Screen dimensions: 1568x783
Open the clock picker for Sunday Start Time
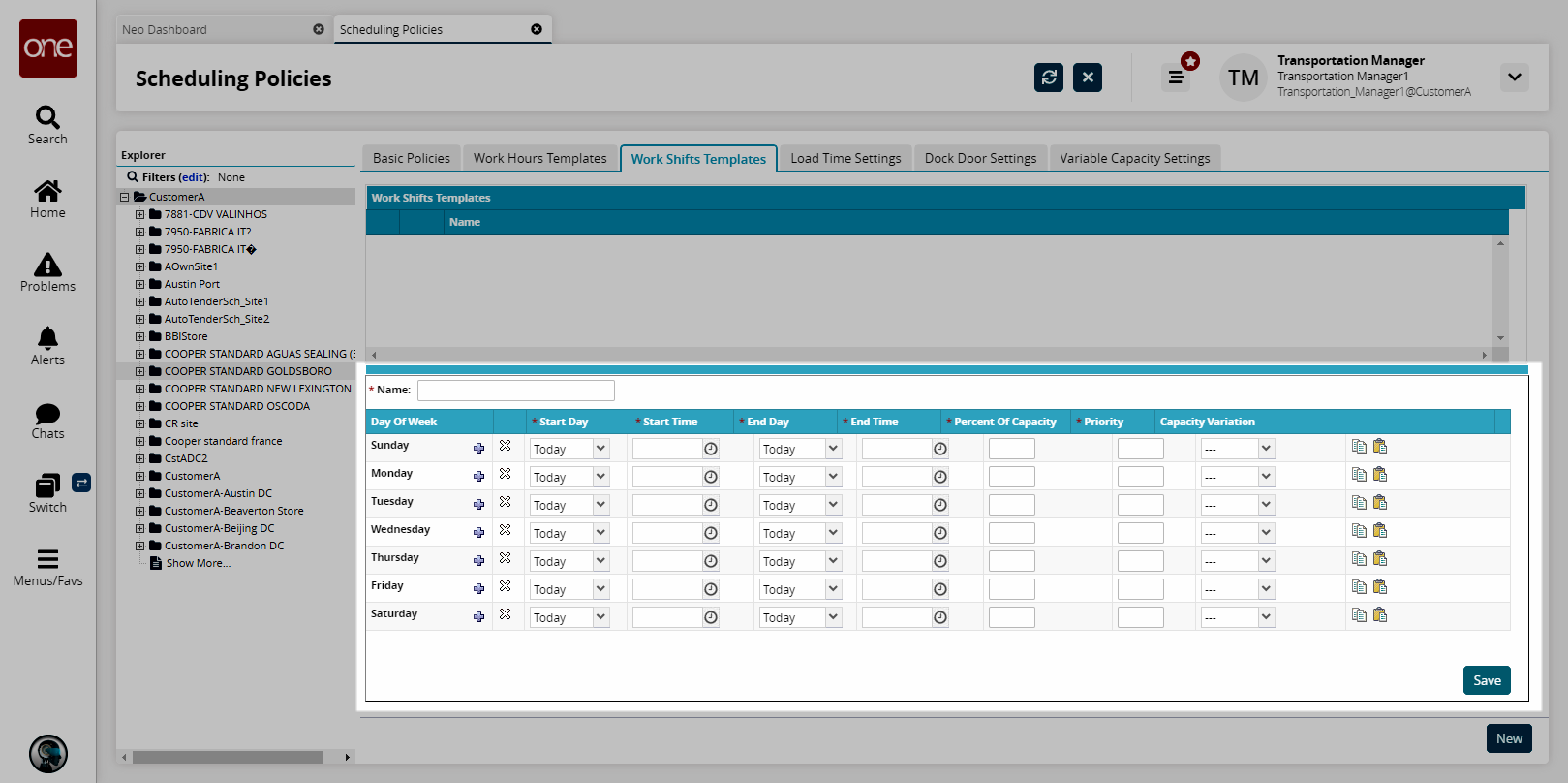(x=711, y=449)
